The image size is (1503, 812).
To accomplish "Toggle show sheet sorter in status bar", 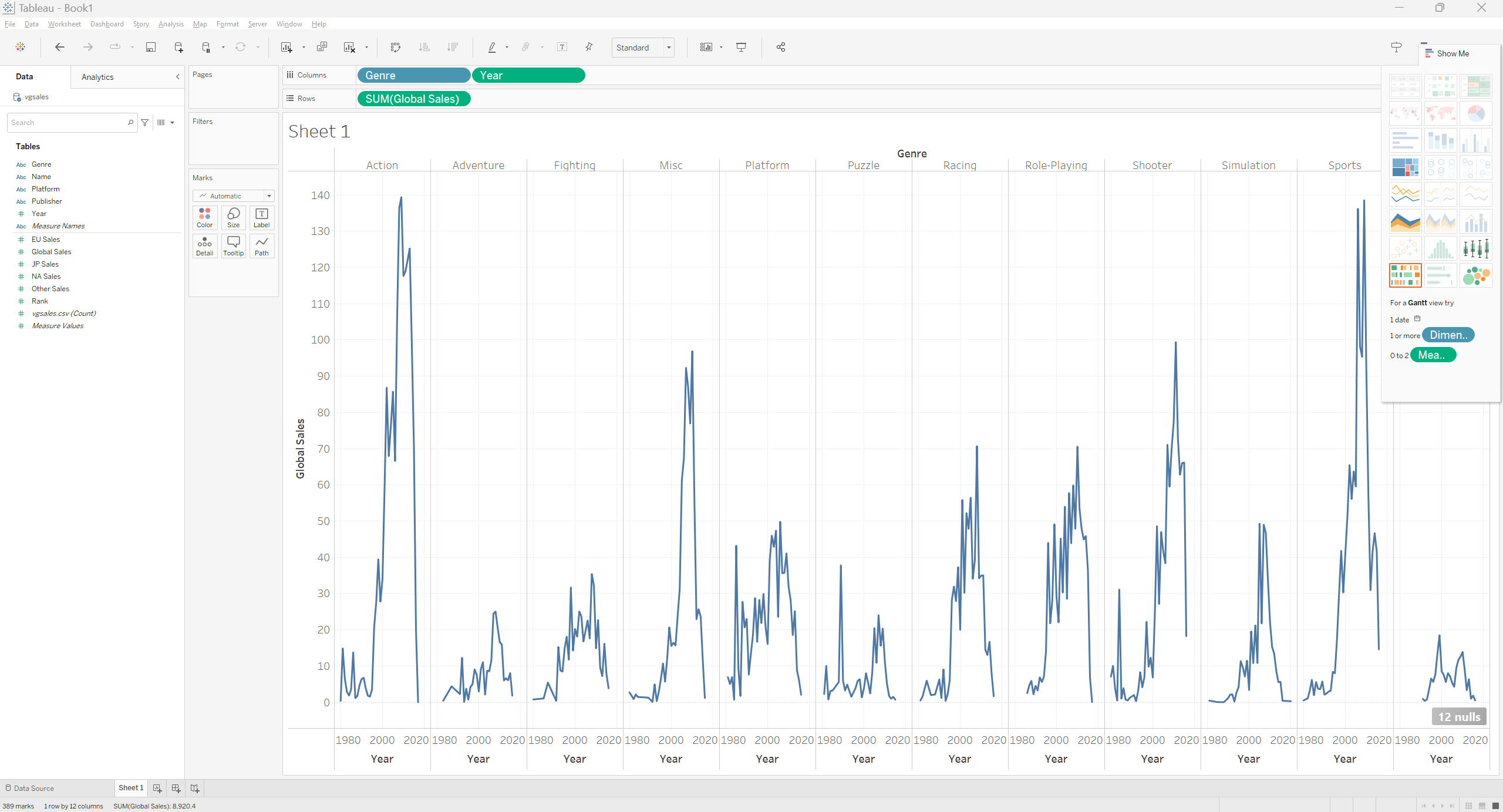I will pyautogui.click(x=1468, y=806).
